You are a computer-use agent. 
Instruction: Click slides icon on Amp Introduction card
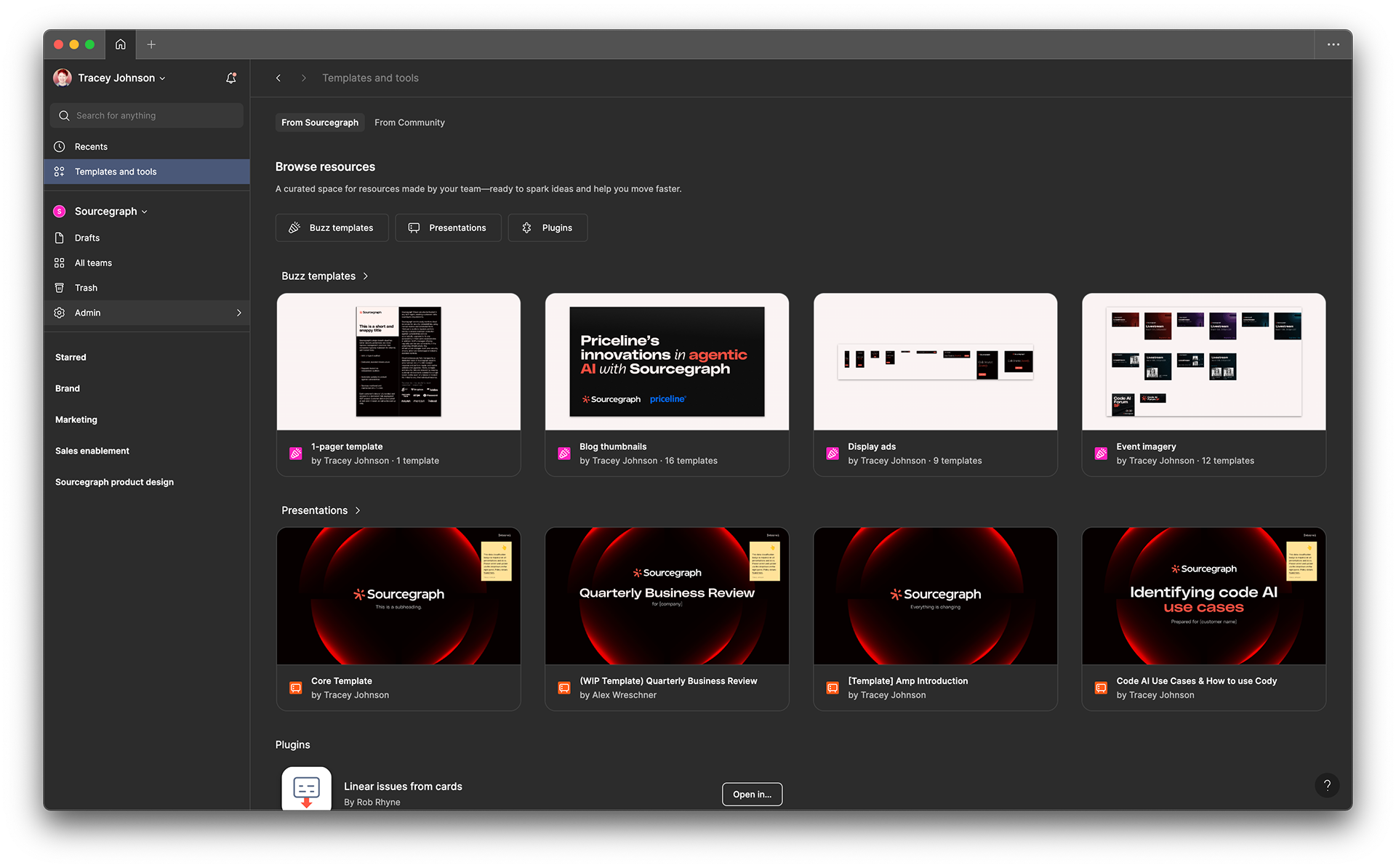pyautogui.click(x=833, y=688)
